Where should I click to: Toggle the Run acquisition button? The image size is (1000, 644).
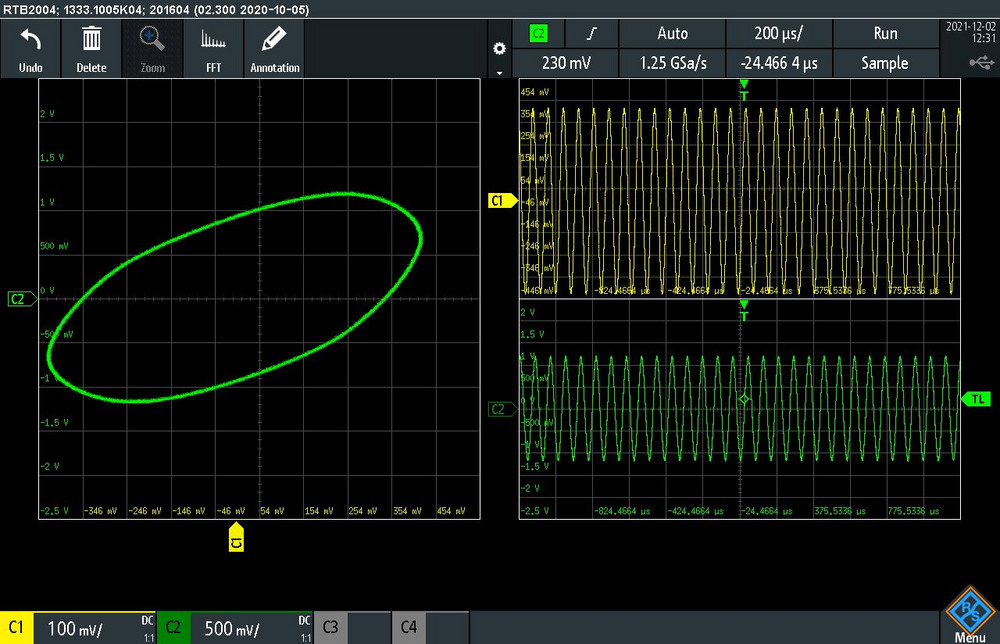click(x=885, y=34)
